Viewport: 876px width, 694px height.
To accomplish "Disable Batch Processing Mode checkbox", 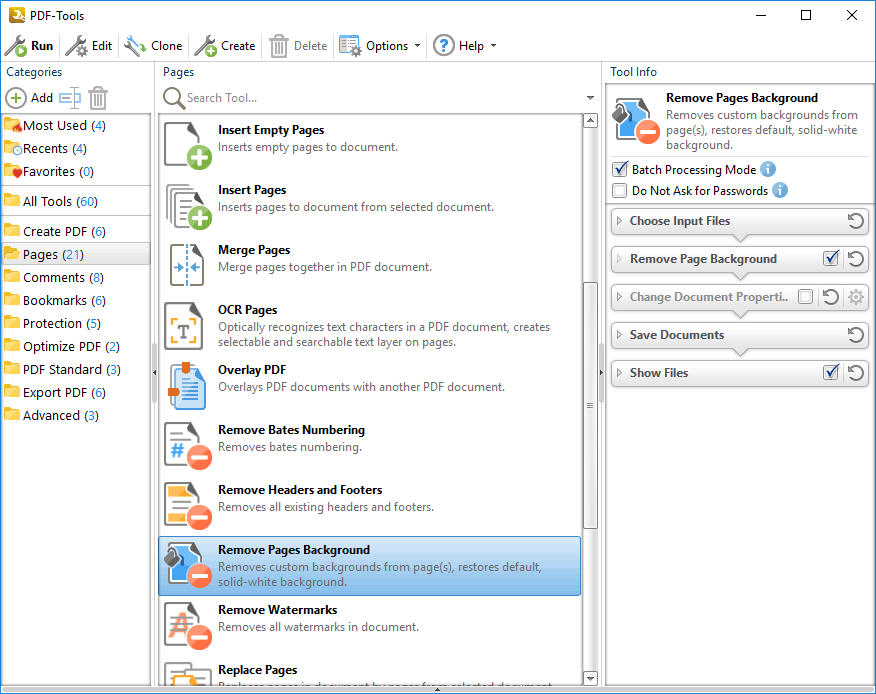I will [x=620, y=170].
